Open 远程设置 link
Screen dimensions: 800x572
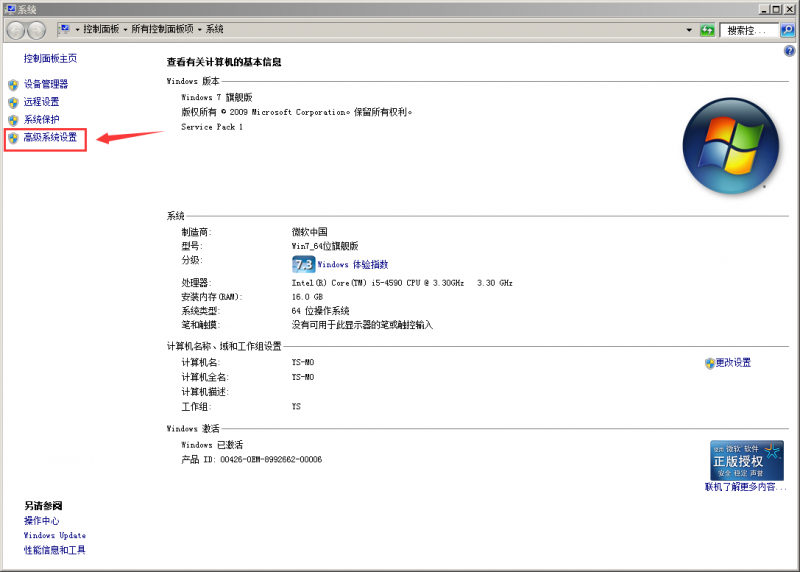pos(41,102)
